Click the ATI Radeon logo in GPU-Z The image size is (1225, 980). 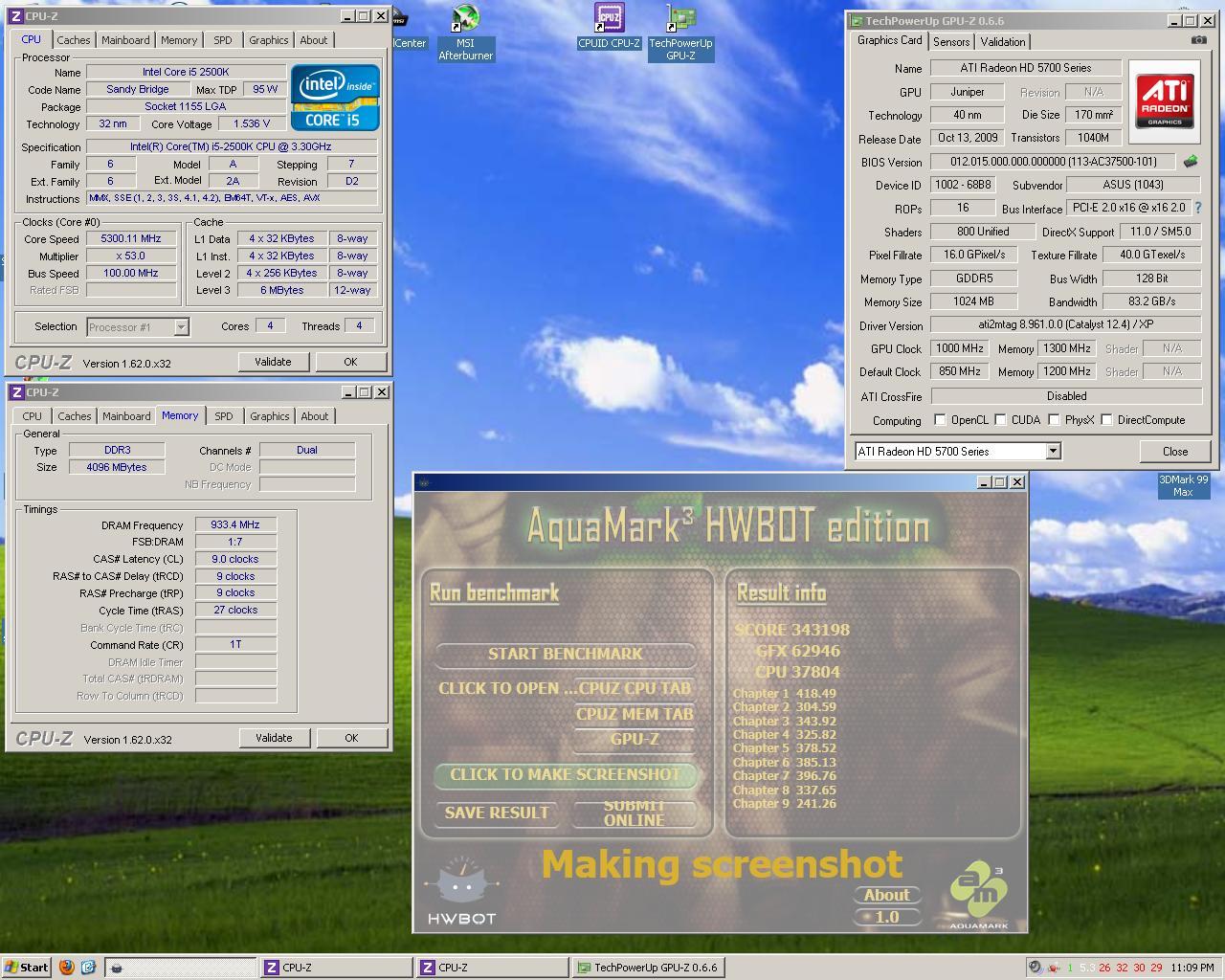pos(1165,102)
